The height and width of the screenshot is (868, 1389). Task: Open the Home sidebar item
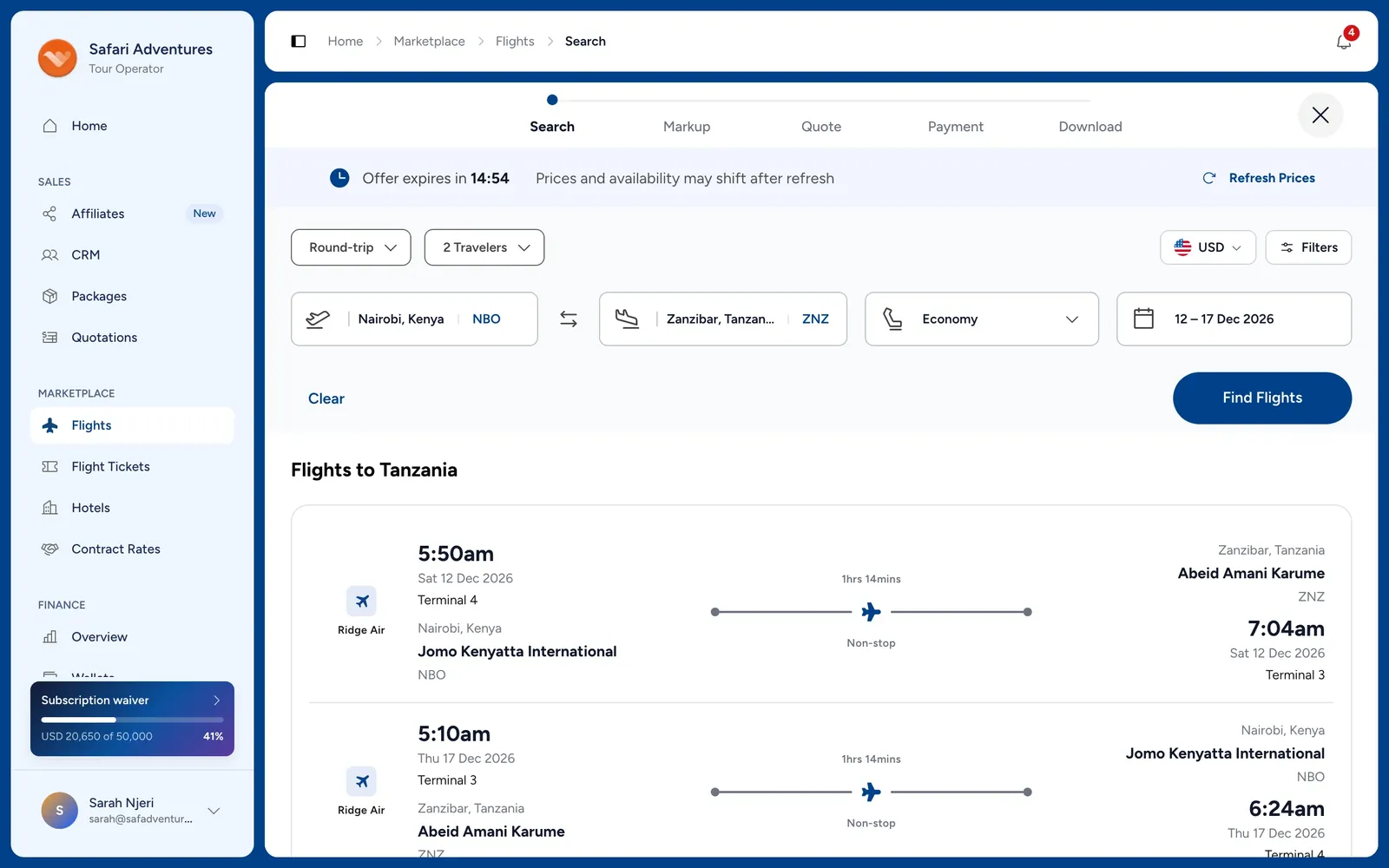[132, 126]
